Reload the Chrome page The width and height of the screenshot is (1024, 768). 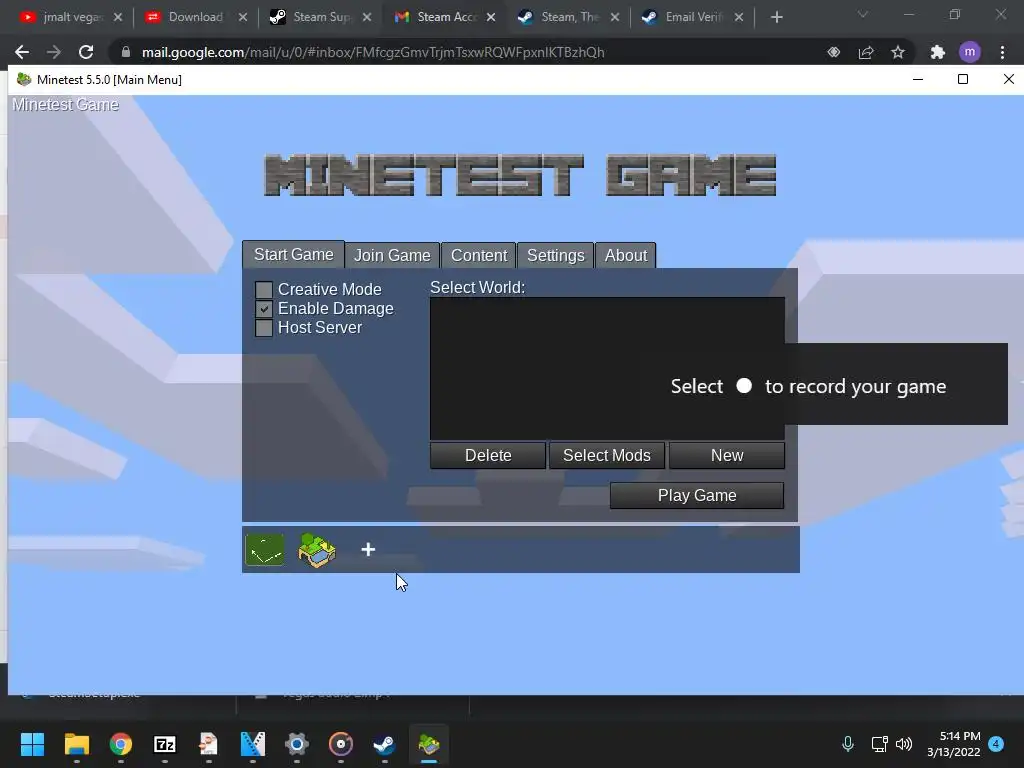(86, 52)
